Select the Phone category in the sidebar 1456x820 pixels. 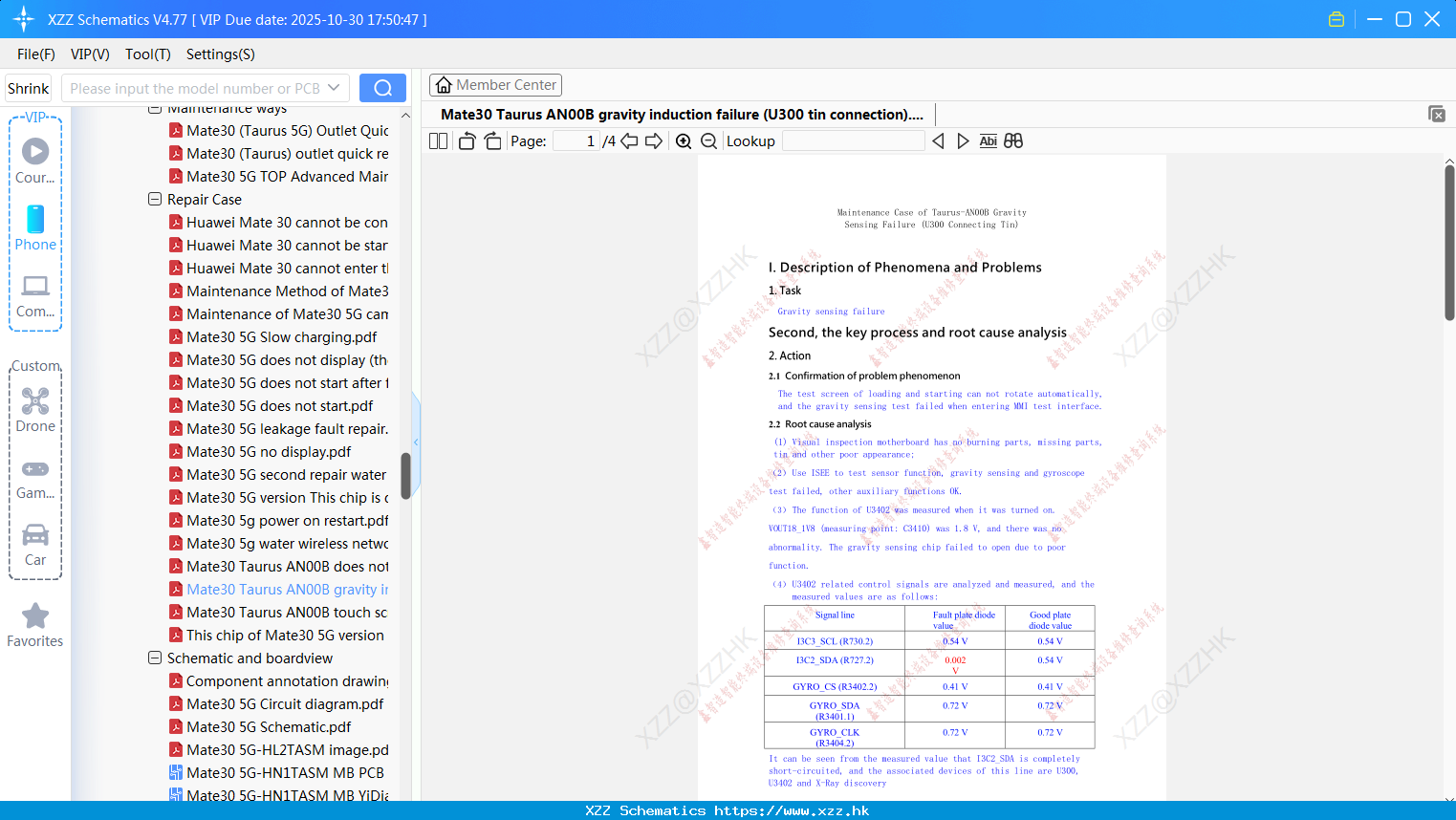click(x=35, y=228)
